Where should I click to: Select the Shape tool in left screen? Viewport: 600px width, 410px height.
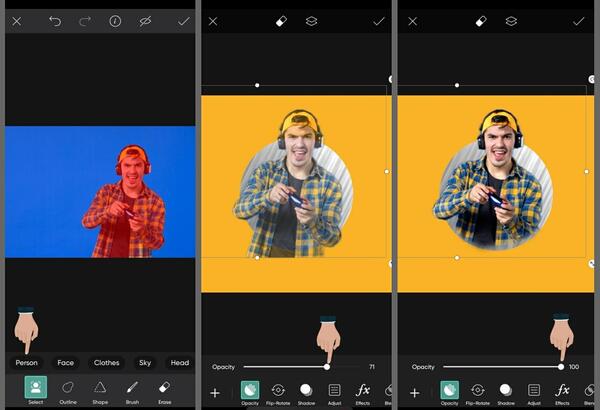[x=100, y=392]
